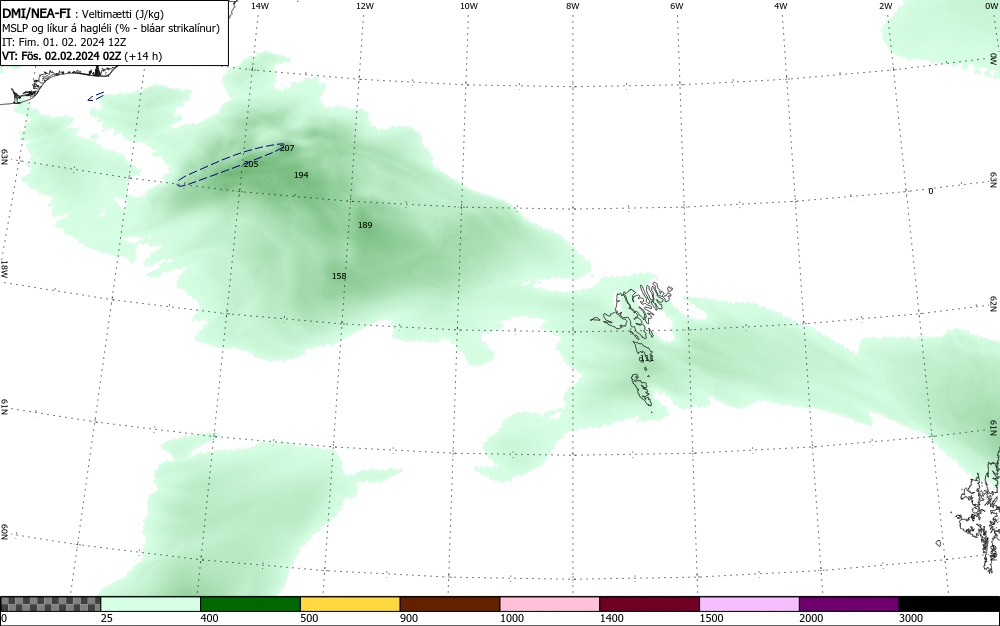Click the 1000 legend scale number
The image size is (1000, 626).
click(x=511, y=618)
